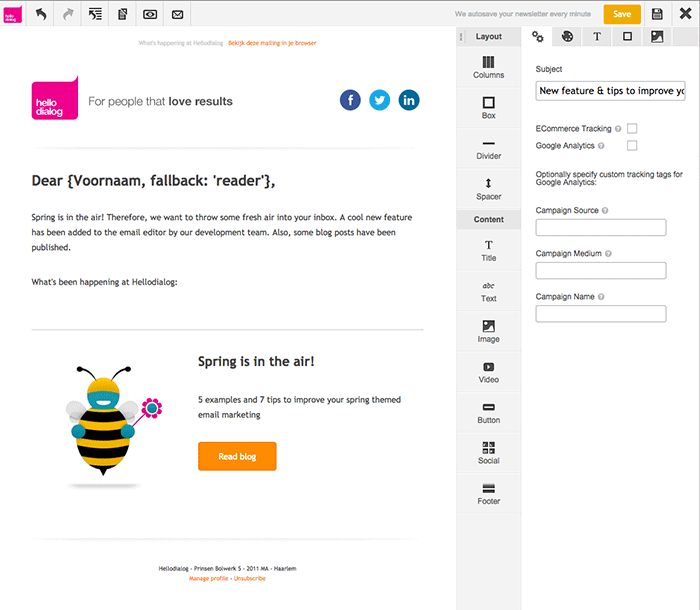Click the Campaign Source input field
The width and height of the screenshot is (700, 610).
600,228
